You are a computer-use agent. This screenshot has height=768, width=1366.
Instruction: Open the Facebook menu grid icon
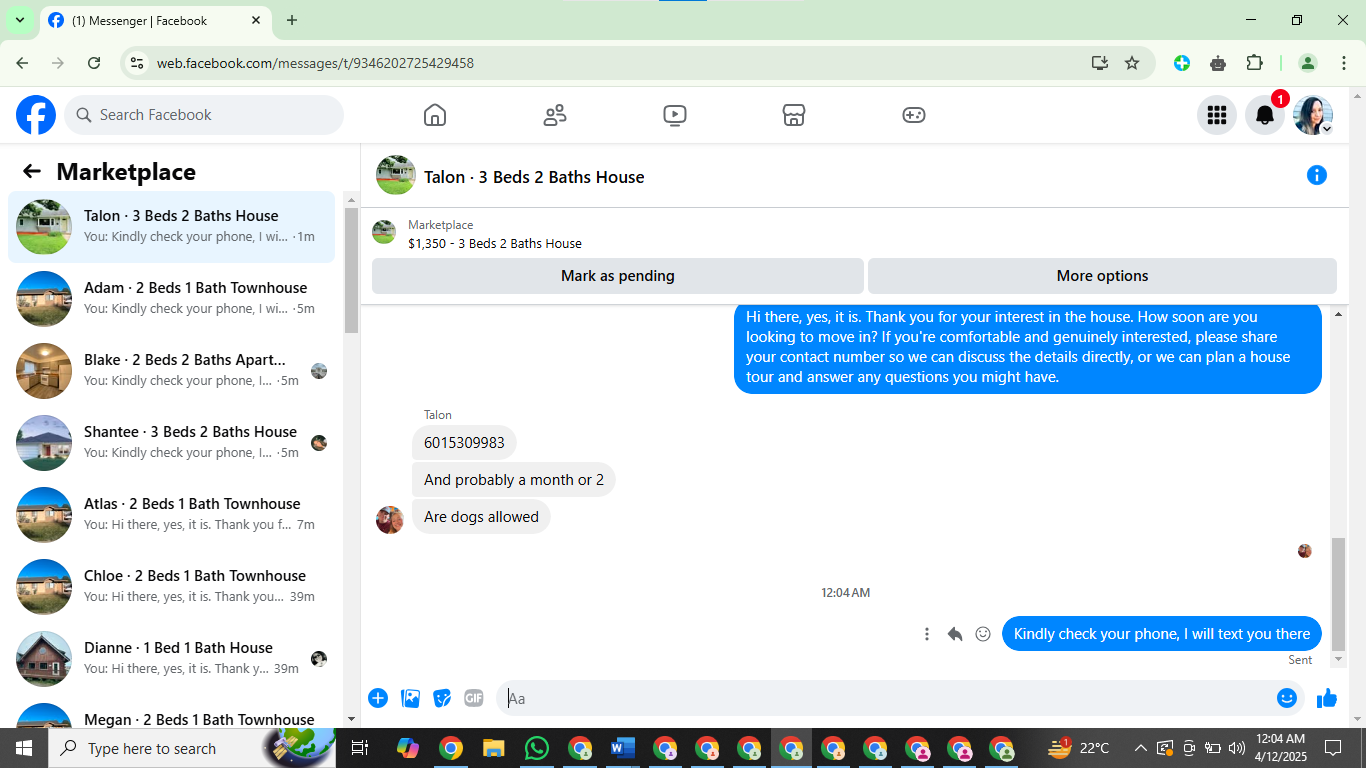coord(1217,115)
